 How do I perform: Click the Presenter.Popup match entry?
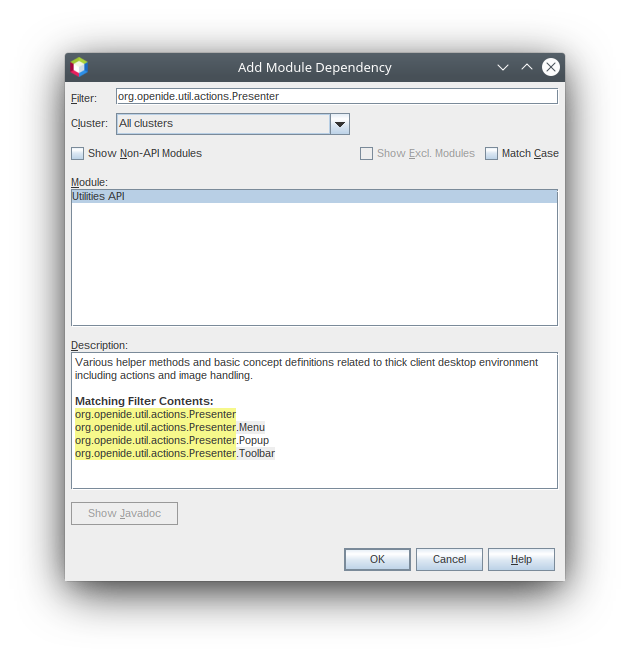pos(172,440)
